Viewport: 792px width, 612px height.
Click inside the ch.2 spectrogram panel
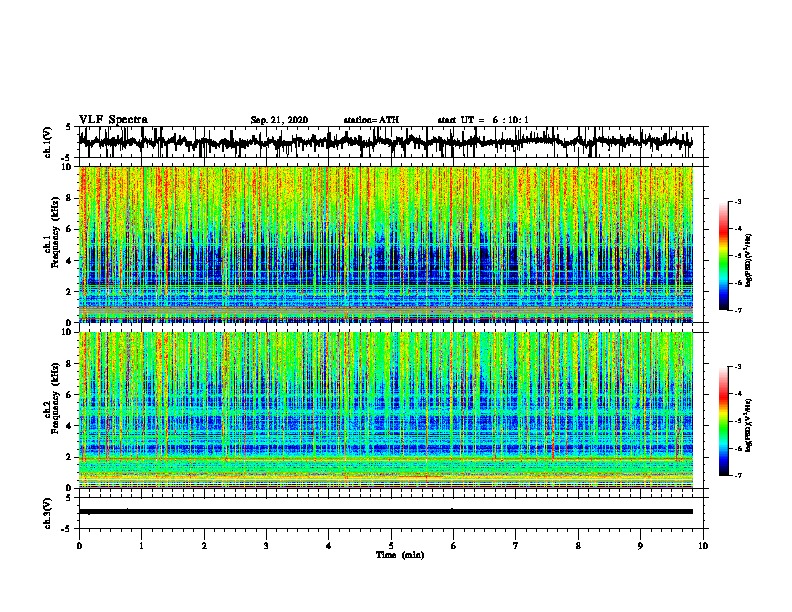click(x=386, y=410)
